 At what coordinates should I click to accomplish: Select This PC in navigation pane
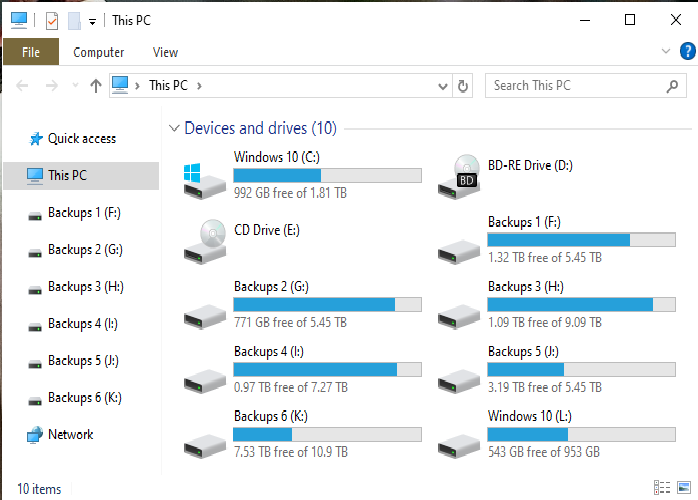click(81, 175)
